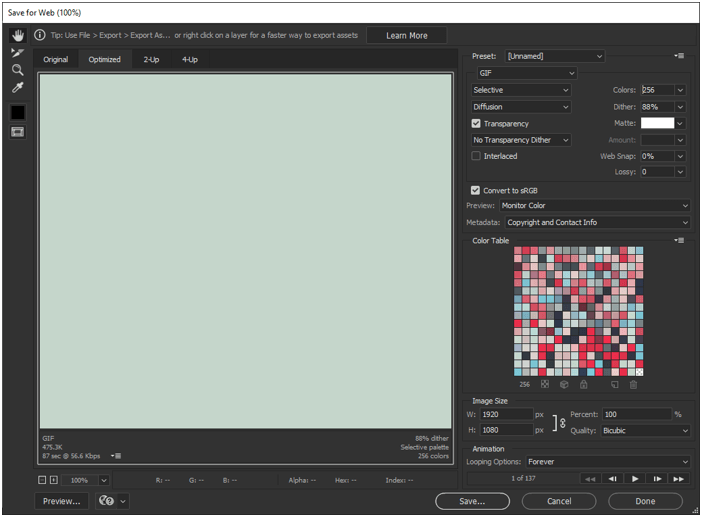Open the Preset dropdown
The image size is (703, 519).
555,56
